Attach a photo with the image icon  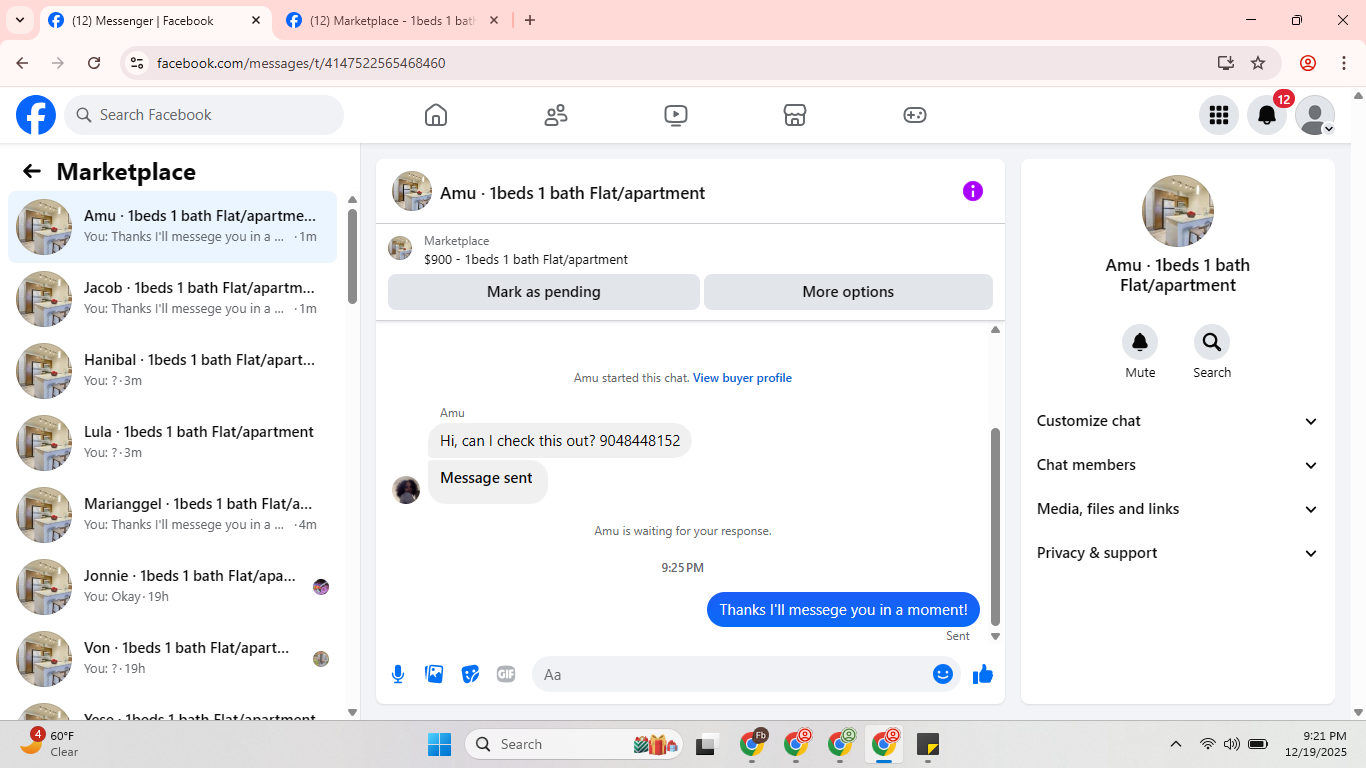434,674
